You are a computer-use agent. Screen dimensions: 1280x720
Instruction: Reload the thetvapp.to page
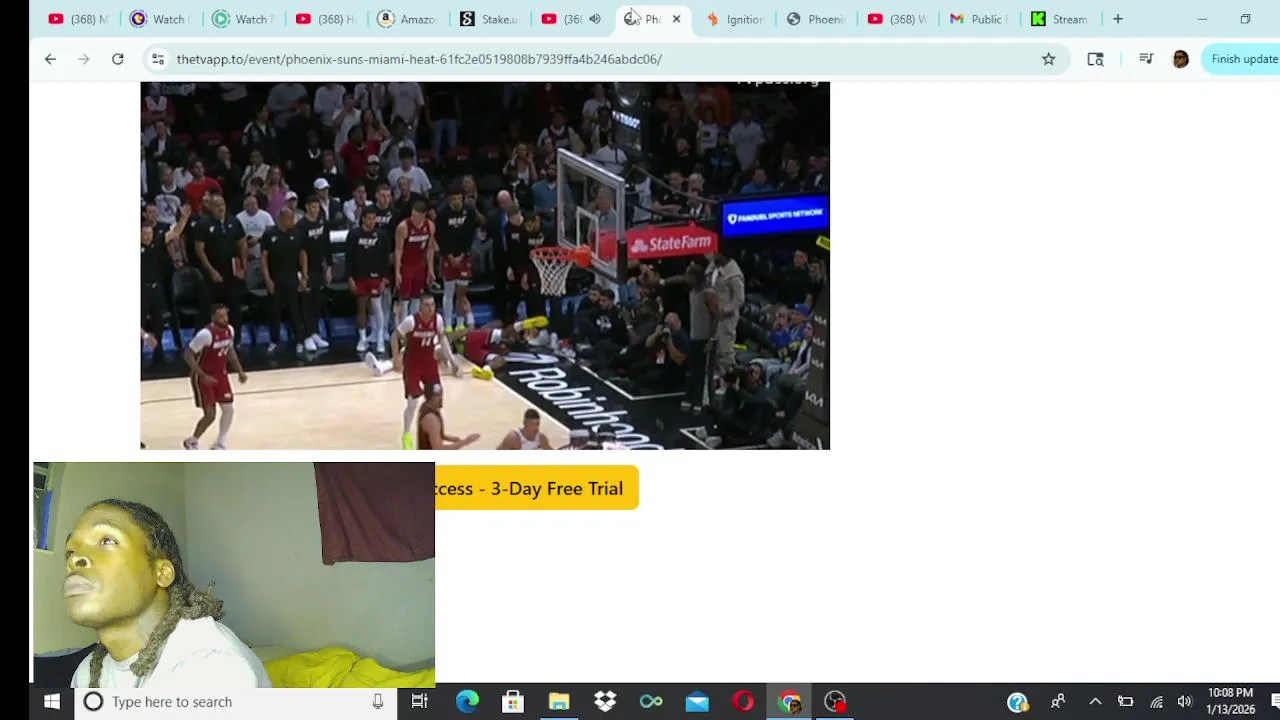coord(118,59)
